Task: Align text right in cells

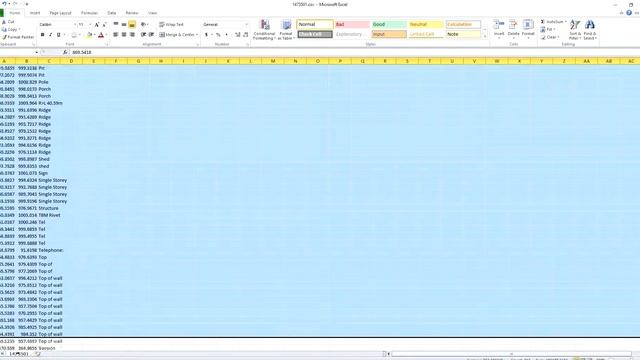Action: (132, 35)
